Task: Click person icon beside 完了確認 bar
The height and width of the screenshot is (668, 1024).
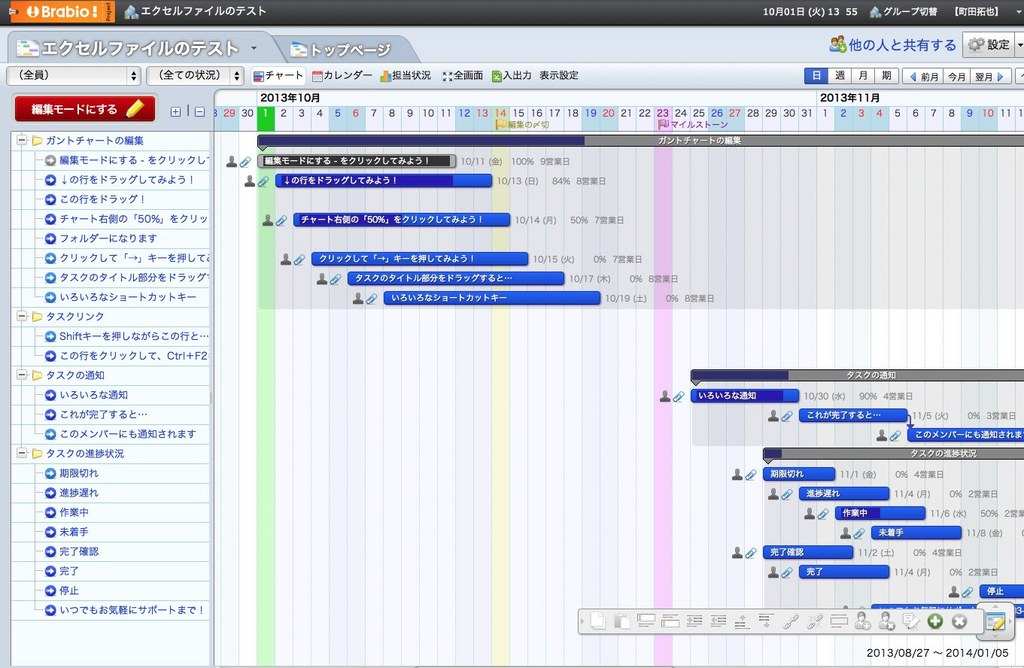Action: click(737, 552)
